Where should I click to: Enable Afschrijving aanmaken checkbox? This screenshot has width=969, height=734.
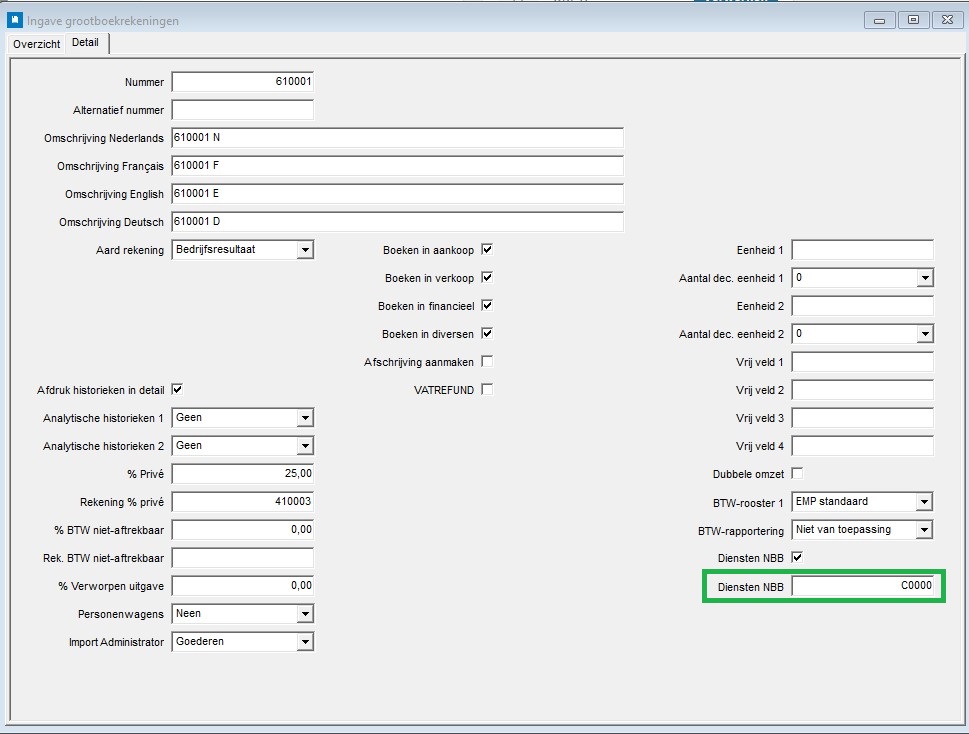tap(487, 361)
